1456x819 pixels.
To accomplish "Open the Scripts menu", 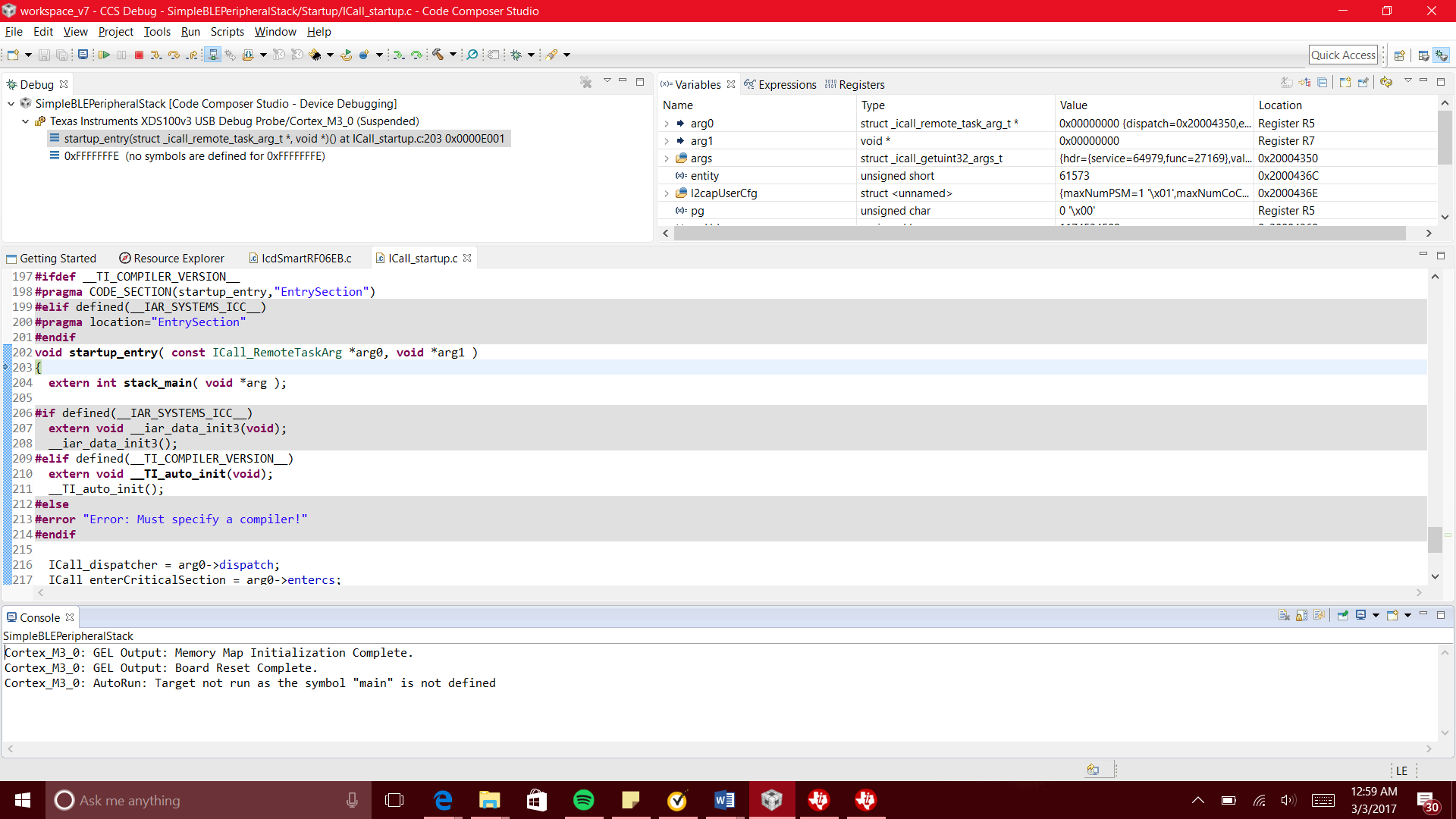I will (227, 32).
